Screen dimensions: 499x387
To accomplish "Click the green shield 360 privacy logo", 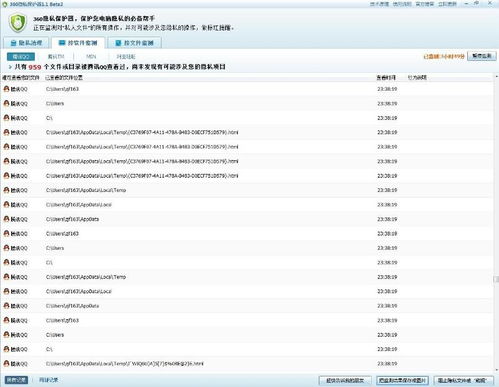I will [x=17, y=23].
